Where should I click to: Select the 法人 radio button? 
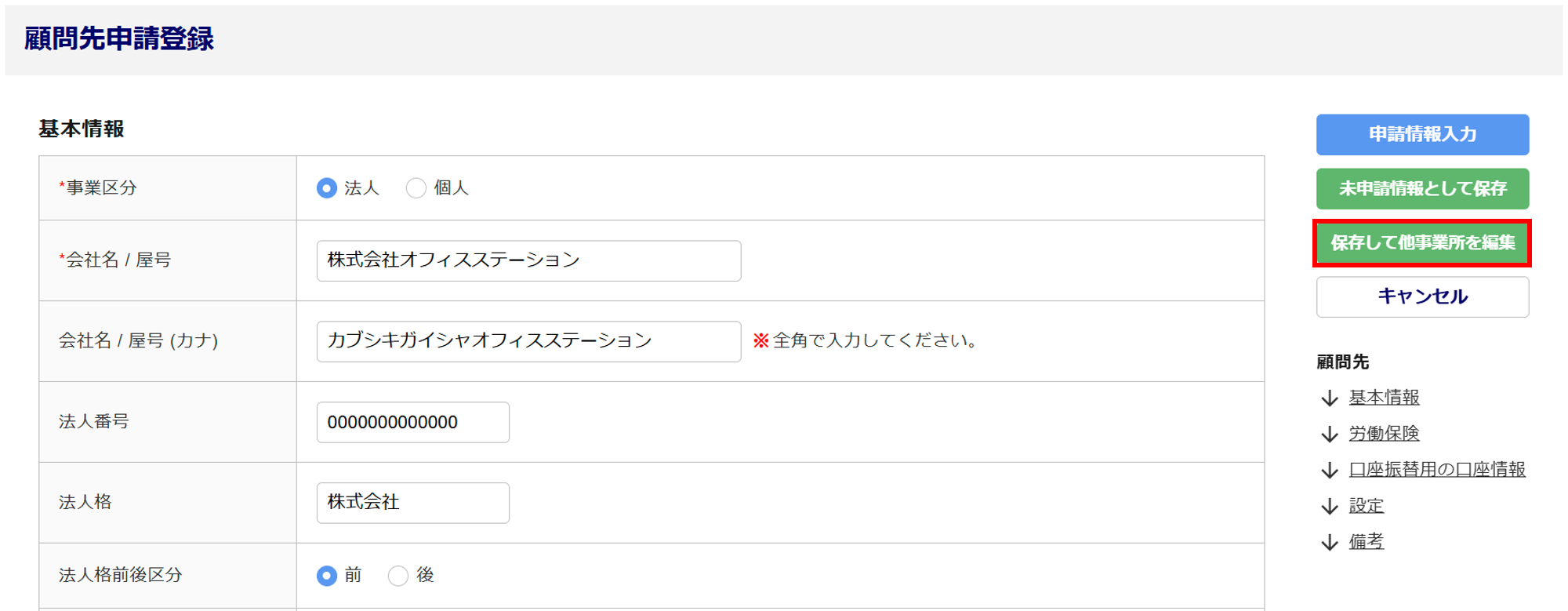(x=327, y=188)
